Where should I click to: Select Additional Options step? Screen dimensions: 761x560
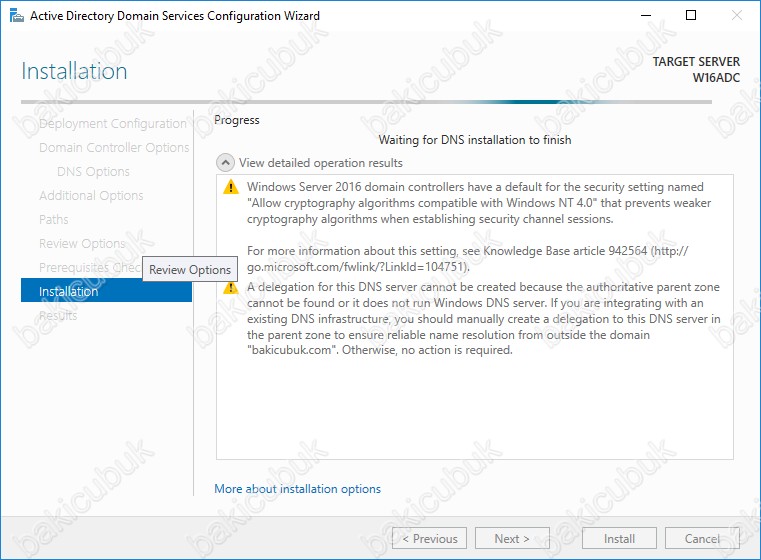[x=91, y=196]
